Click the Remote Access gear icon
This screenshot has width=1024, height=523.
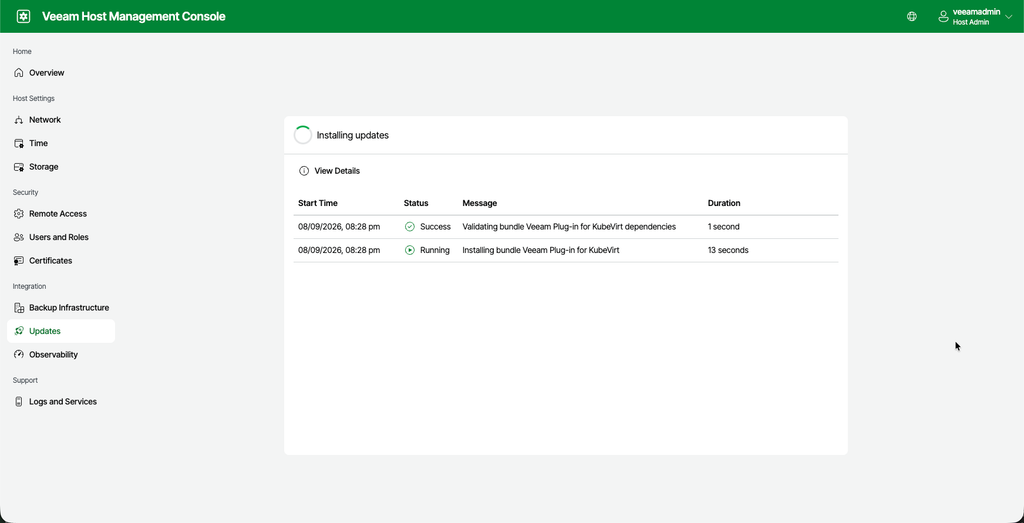[x=19, y=214]
